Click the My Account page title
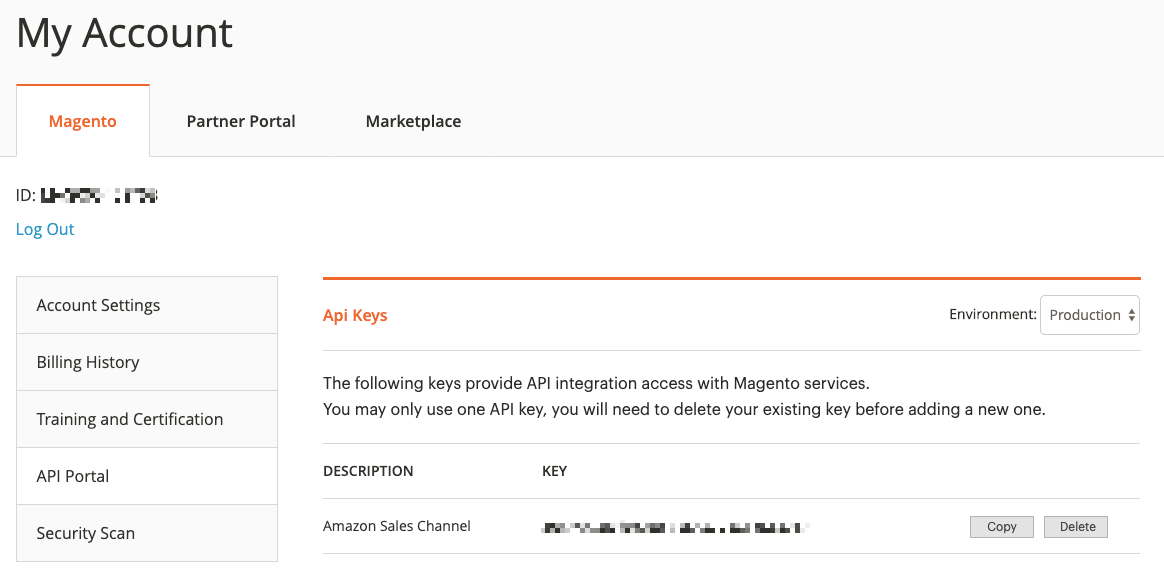The image size is (1164, 568). click(x=125, y=34)
